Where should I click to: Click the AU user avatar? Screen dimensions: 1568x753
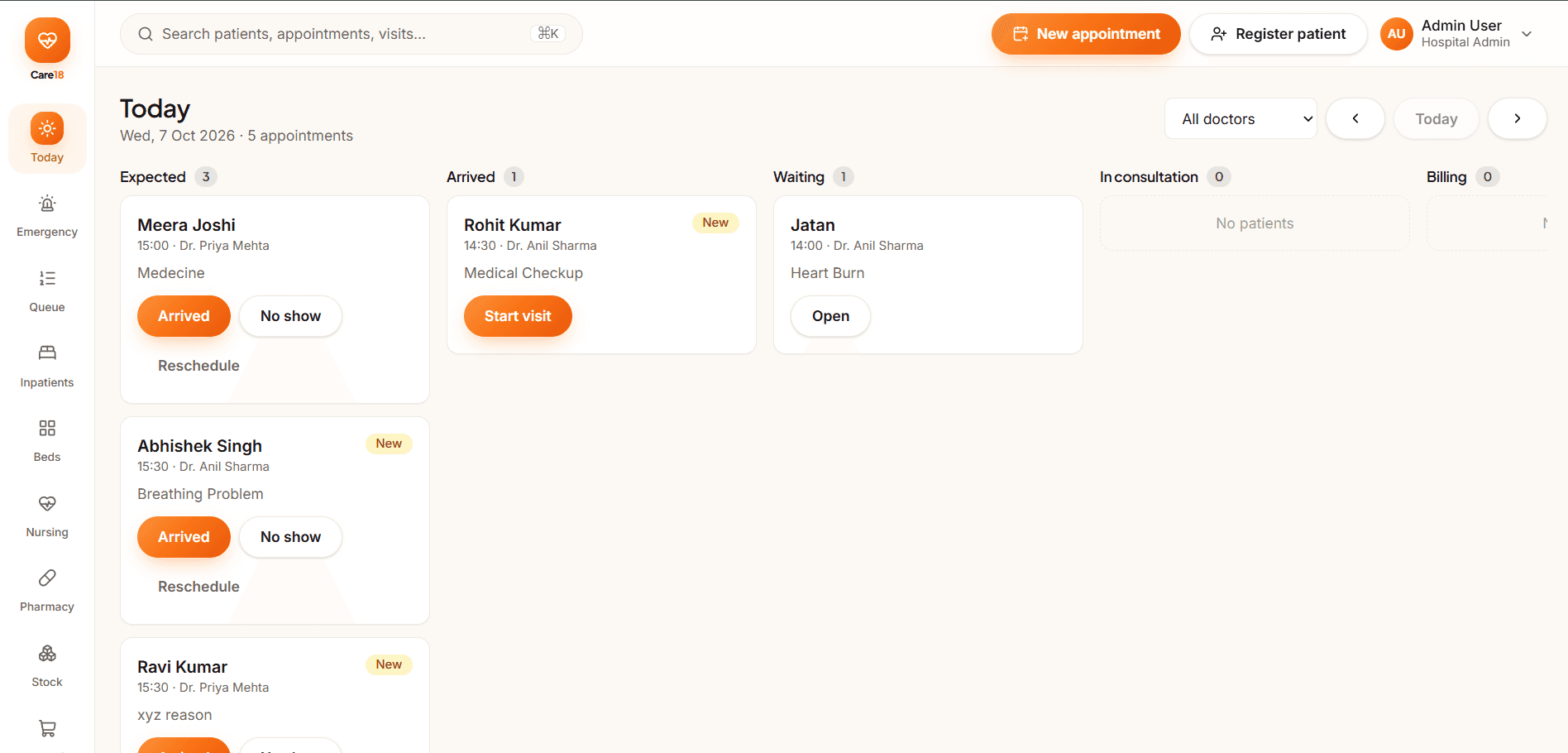1396,34
